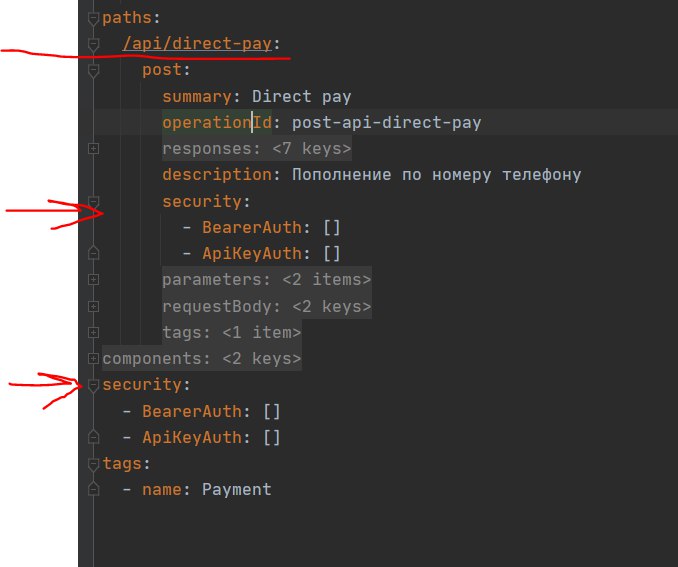Screen dimensions: 678x567
Task: Click the fold end marker beside nested ApiKeyAuth
Action: click(x=93, y=253)
